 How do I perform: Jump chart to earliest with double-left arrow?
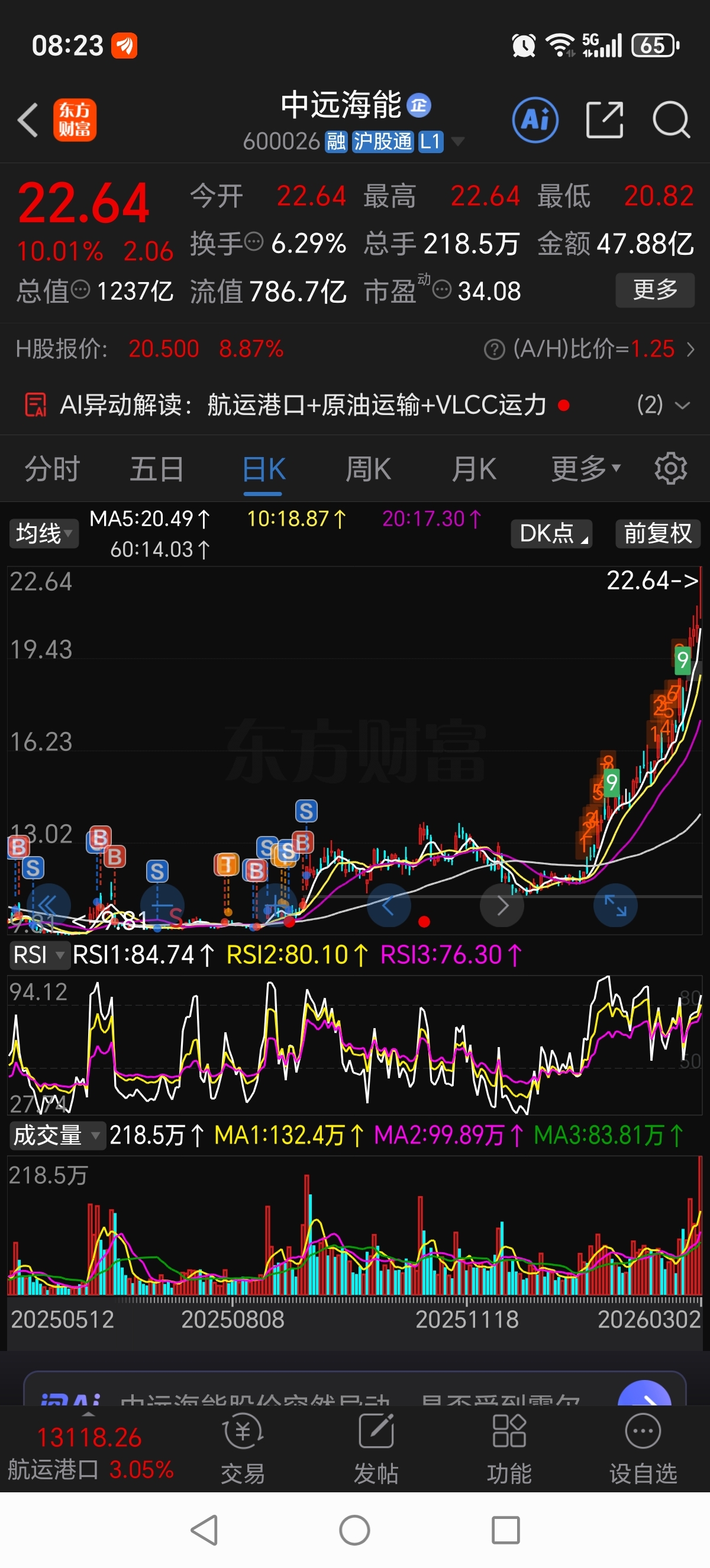pyautogui.click(x=47, y=905)
